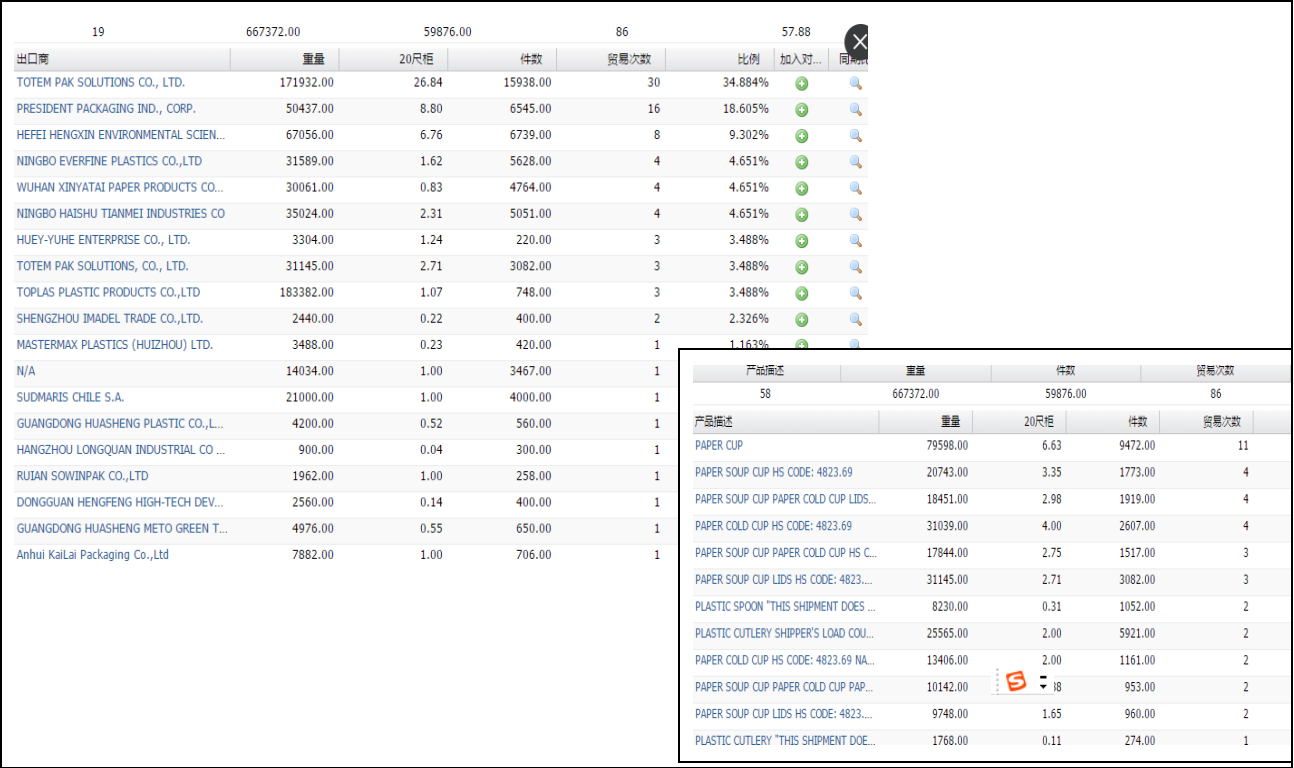Image resolution: width=1294 pixels, height=768 pixels.
Task: Open PAPER COLD CUP HS CODE: 4823.69 link
Action: (774, 526)
